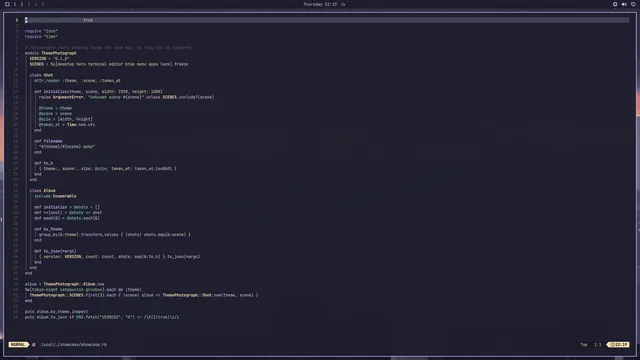Screen dimensions: 640x360
Task: Click the def each(&) method line
Action: click(x=67, y=218)
